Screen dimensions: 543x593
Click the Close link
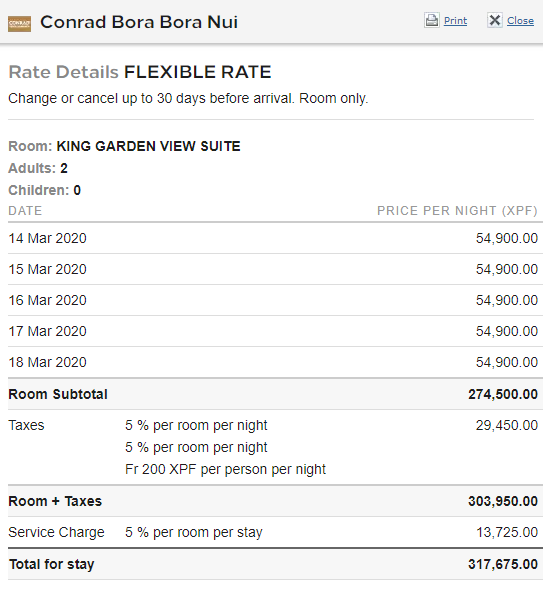click(520, 21)
